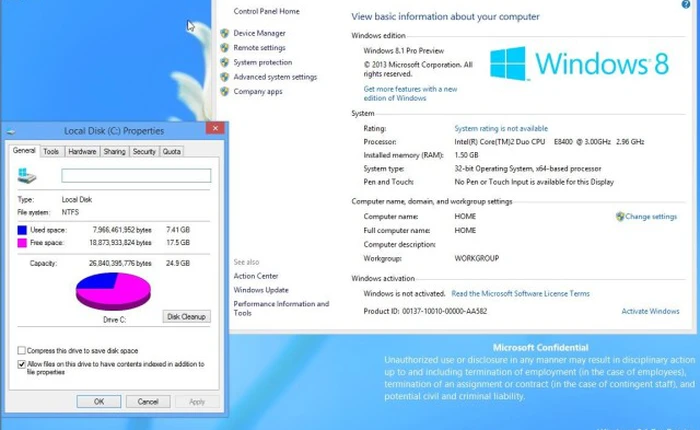Screen dimensions: 700x430
Task: Click the drive label text field
Action: coord(136,175)
